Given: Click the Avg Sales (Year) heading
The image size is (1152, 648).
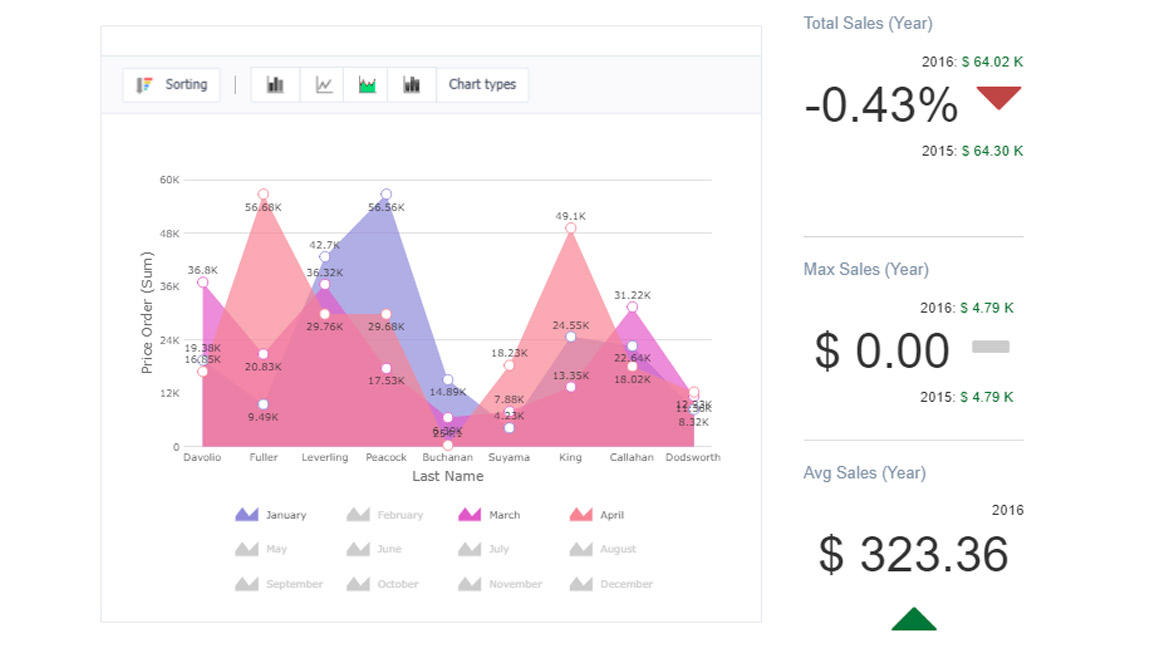Looking at the screenshot, I should (x=864, y=473).
